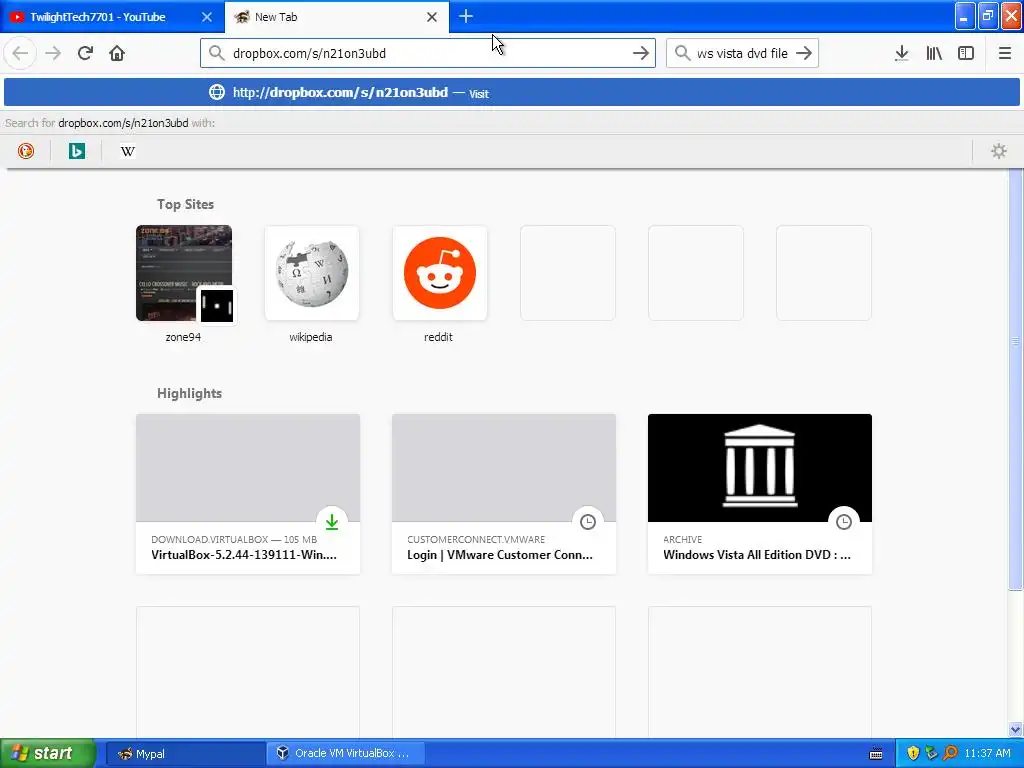Open the Downloads toolbar icon
The height and width of the screenshot is (768, 1024).
click(x=902, y=53)
